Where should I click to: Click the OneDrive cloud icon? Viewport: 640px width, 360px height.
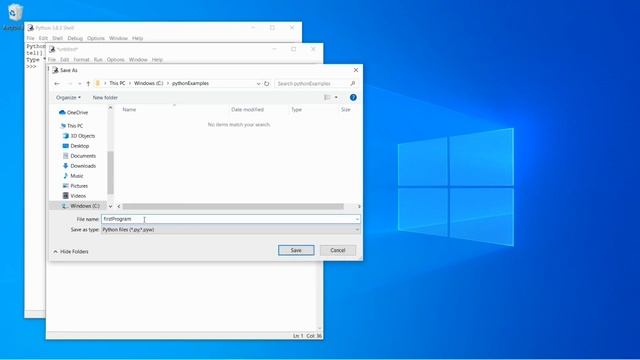[62, 112]
